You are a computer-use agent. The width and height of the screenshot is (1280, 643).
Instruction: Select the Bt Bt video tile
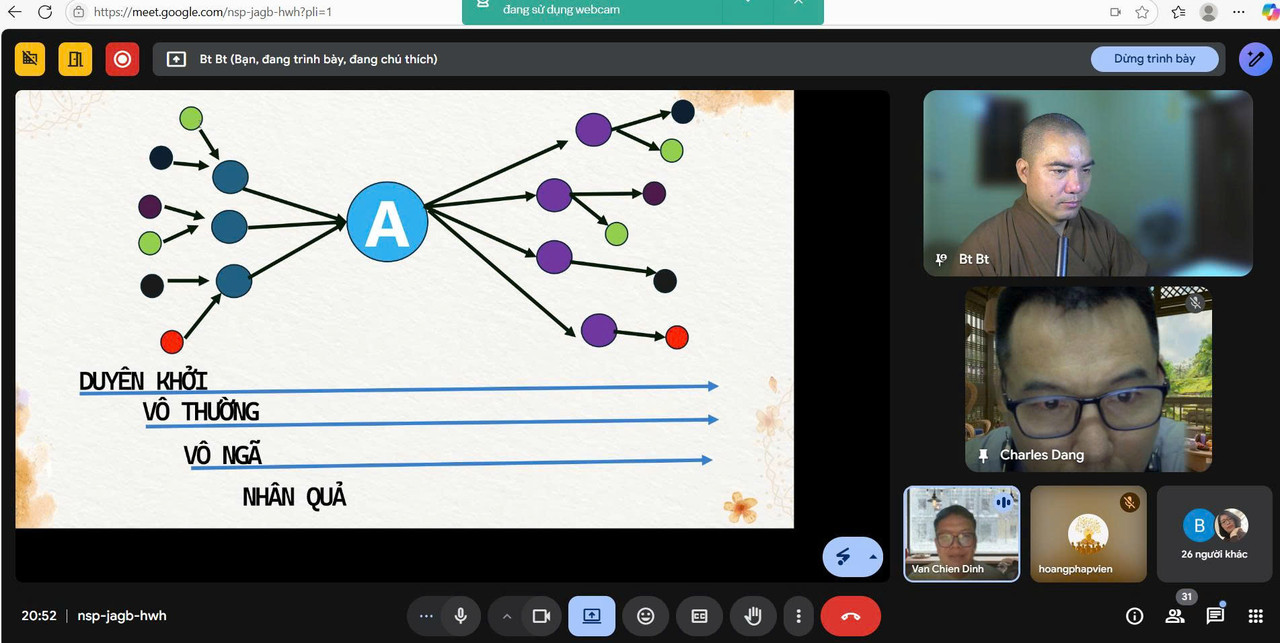(x=1088, y=183)
